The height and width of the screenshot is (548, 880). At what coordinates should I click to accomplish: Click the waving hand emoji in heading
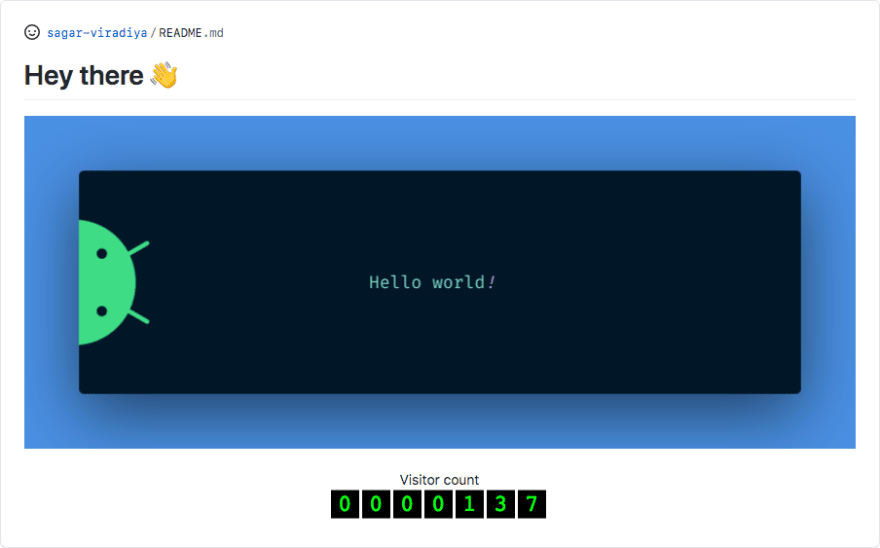pyautogui.click(x=164, y=75)
